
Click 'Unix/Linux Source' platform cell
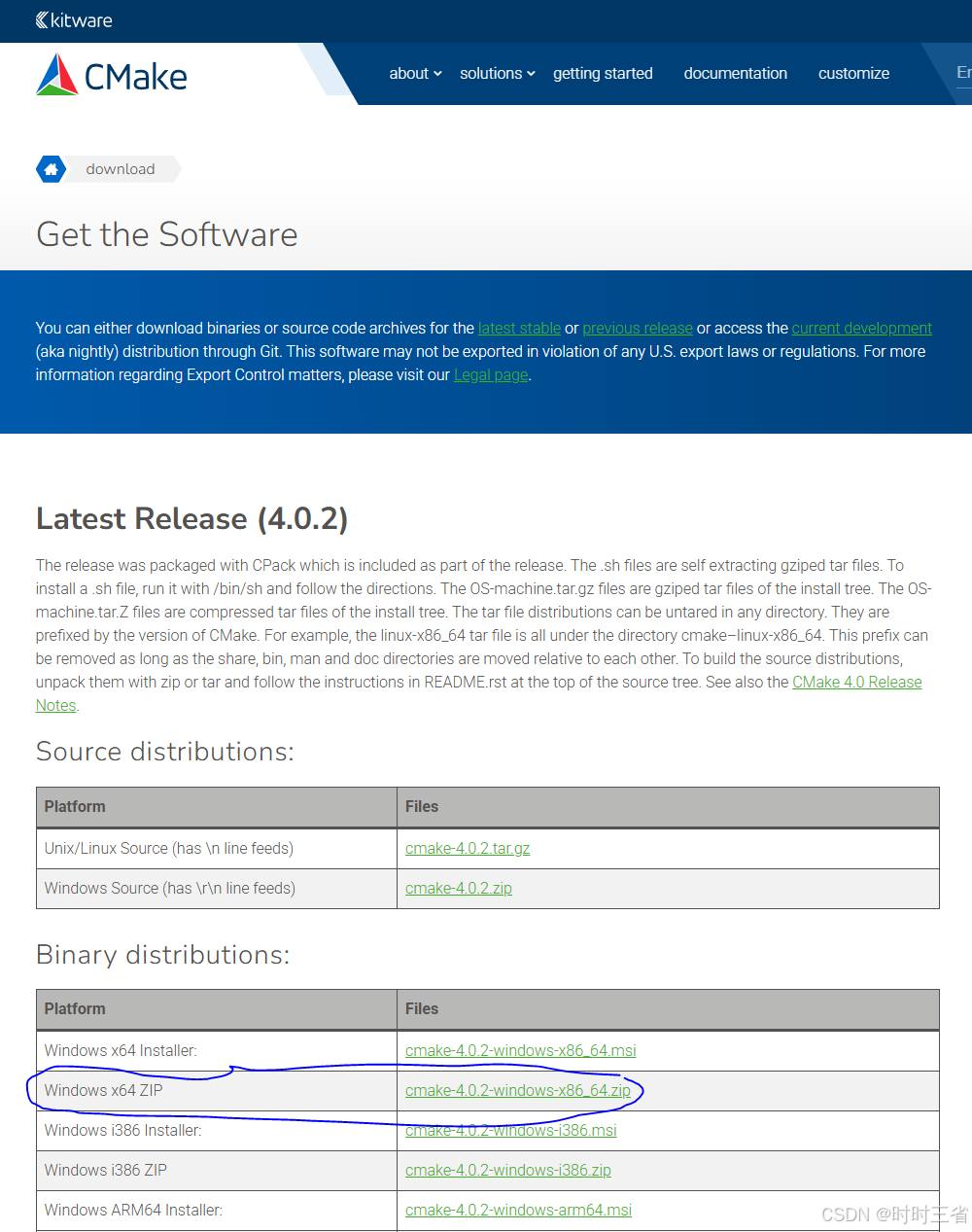pos(217,849)
